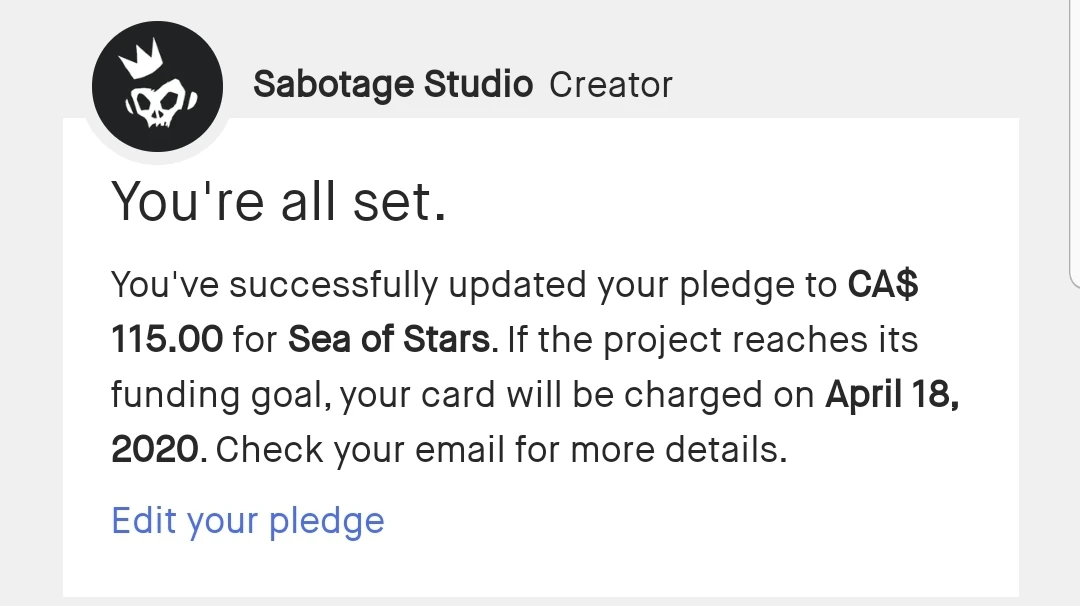Click the Creator label beside the name
This screenshot has width=1080, height=606.
tap(611, 85)
